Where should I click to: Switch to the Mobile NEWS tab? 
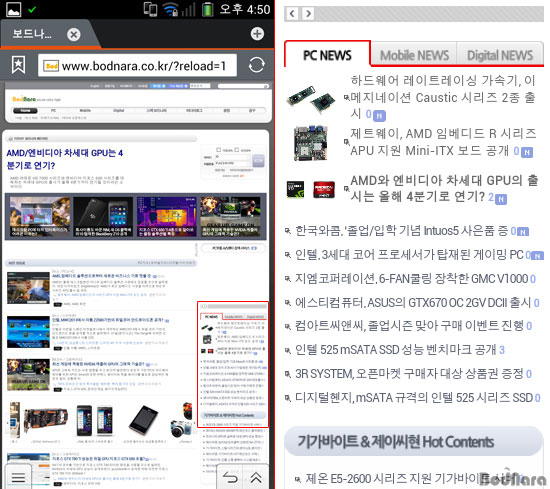tap(414, 55)
